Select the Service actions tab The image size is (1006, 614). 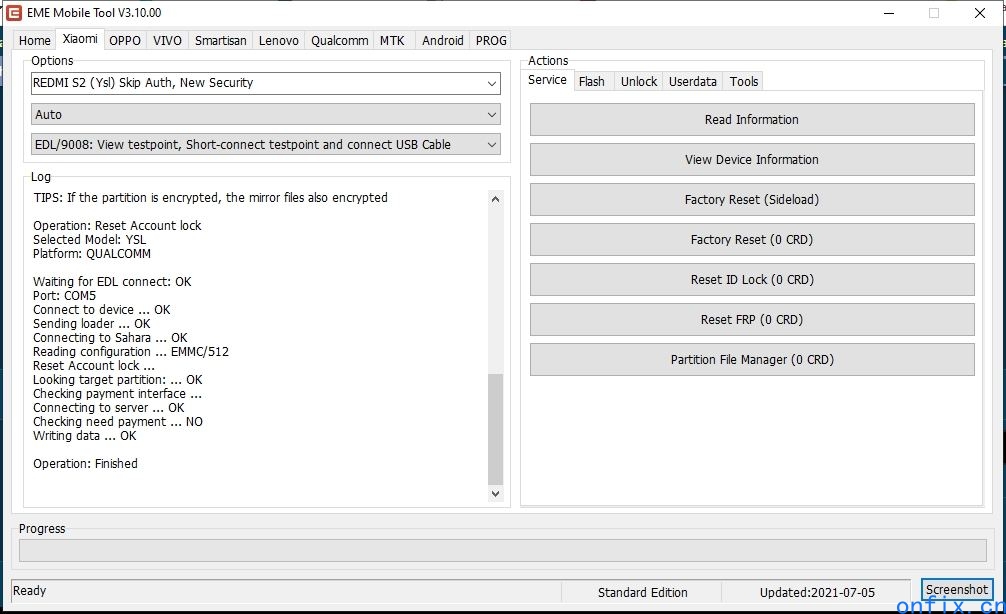coord(547,80)
